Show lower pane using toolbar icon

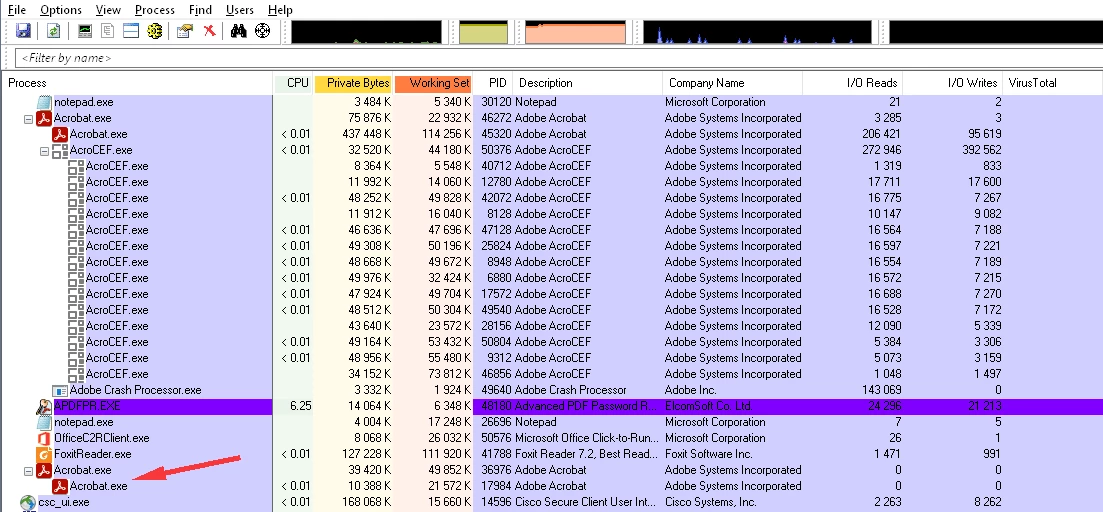click(131, 31)
